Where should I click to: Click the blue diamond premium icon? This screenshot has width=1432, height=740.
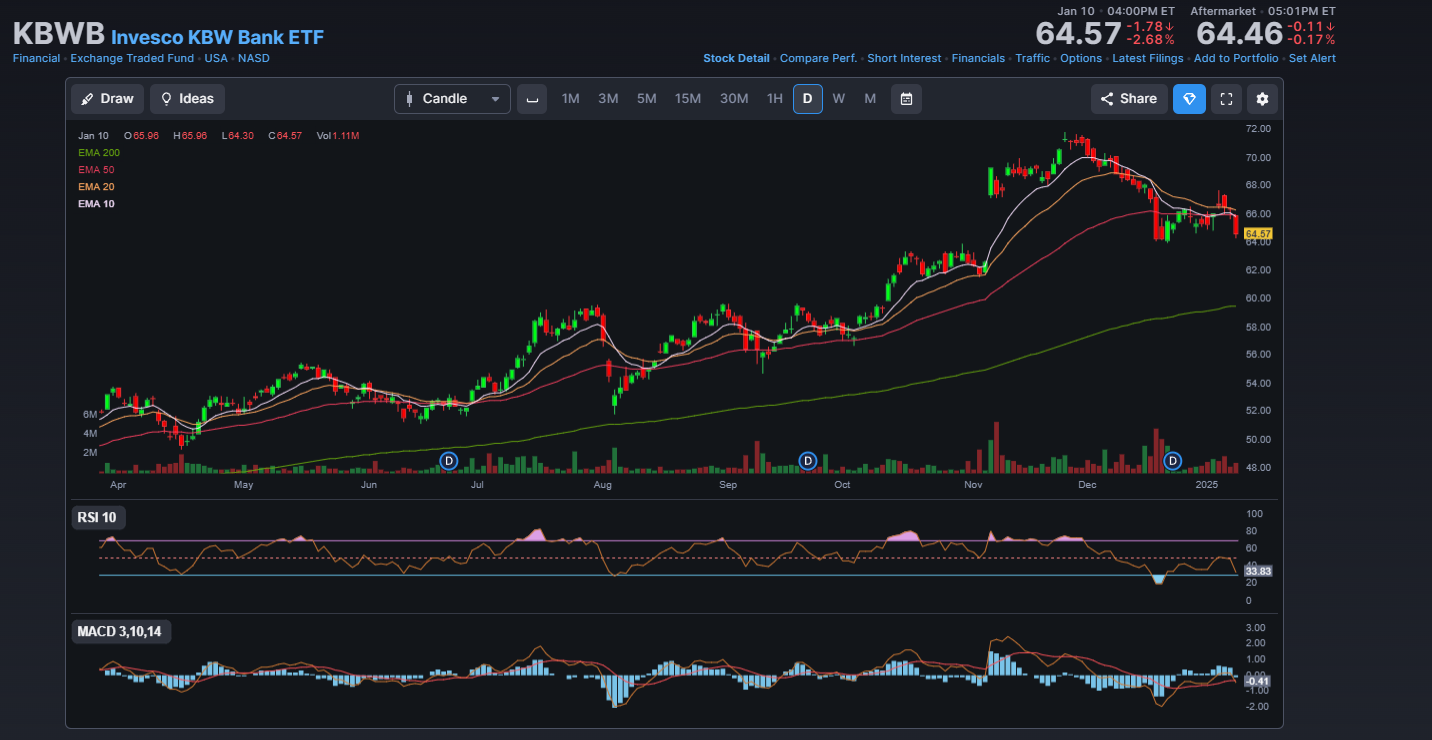click(x=1189, y=99)
